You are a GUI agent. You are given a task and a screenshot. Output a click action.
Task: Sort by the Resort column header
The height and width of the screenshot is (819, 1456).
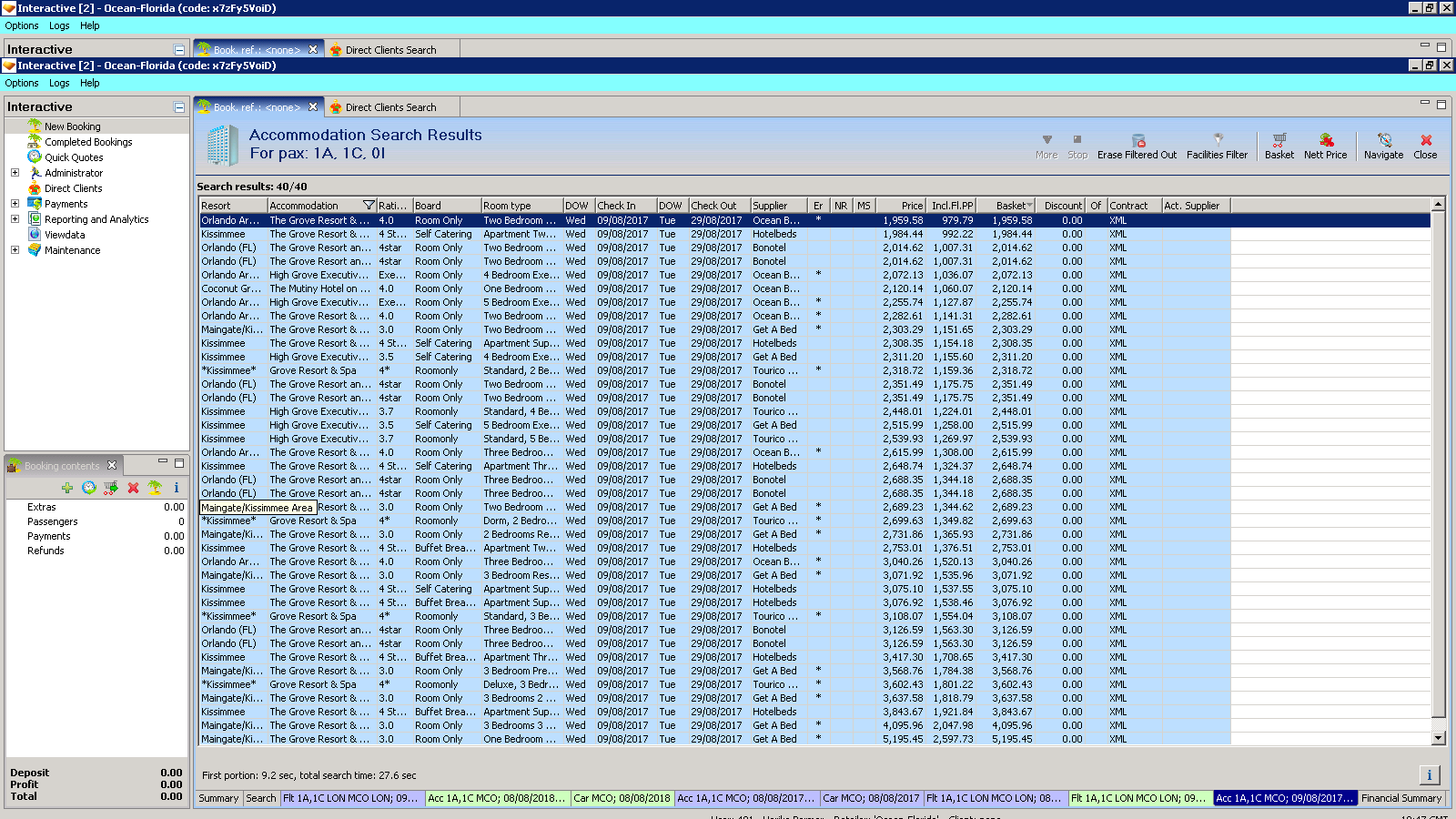pyautogui.click(x=233, y=206)
